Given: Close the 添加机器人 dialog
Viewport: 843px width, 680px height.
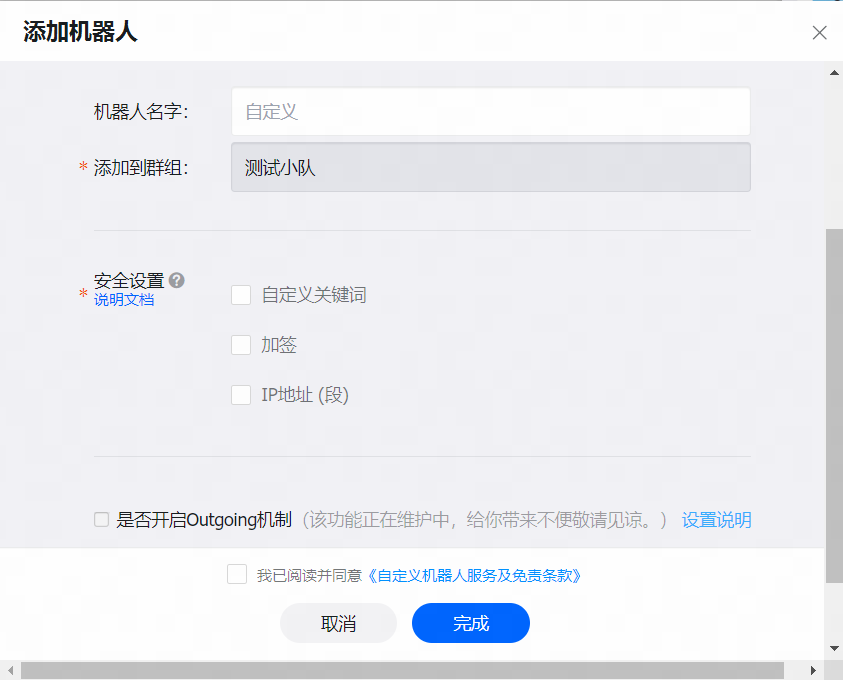Looking at the screenshot, I should point(819,33).
